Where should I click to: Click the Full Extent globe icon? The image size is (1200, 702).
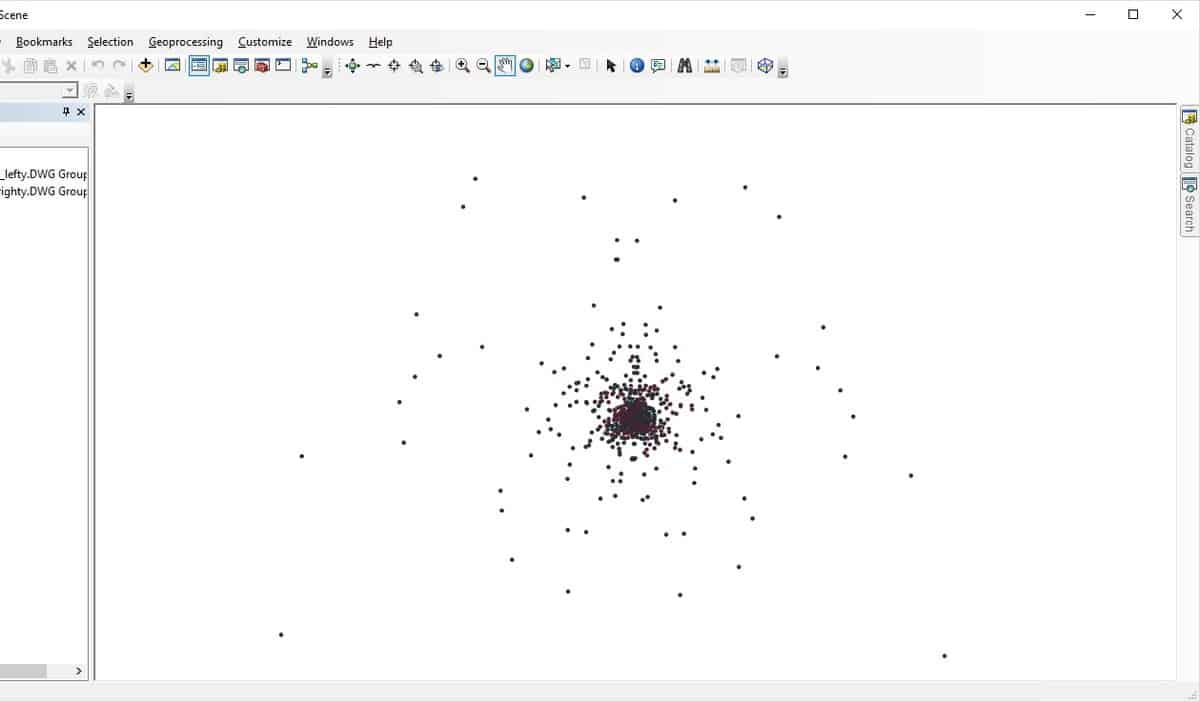(526, 66)
